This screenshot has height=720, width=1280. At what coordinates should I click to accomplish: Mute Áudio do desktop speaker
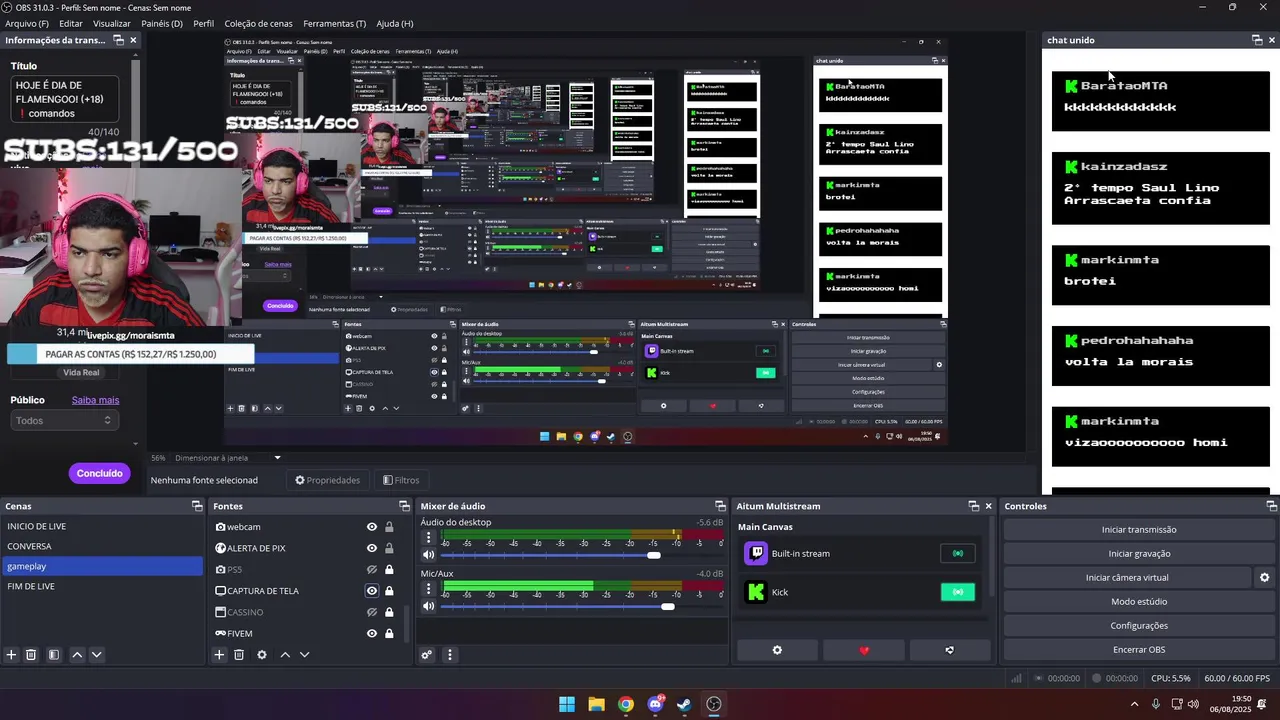[428, 555]
